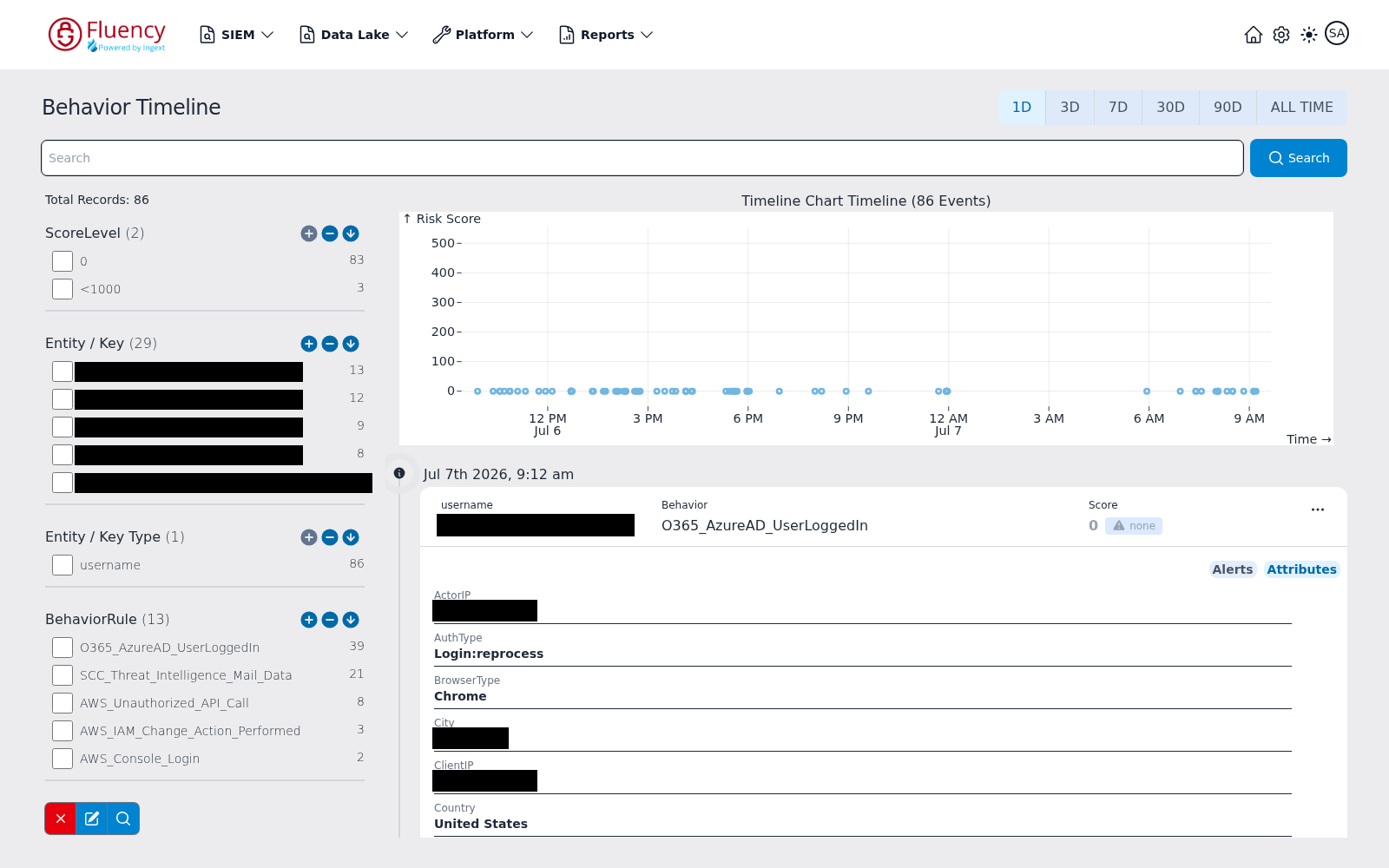Screen dimensions: 1389x868
Task: Click the red X clear filters button
Action: pyautogui.click(x=61, y=819)
